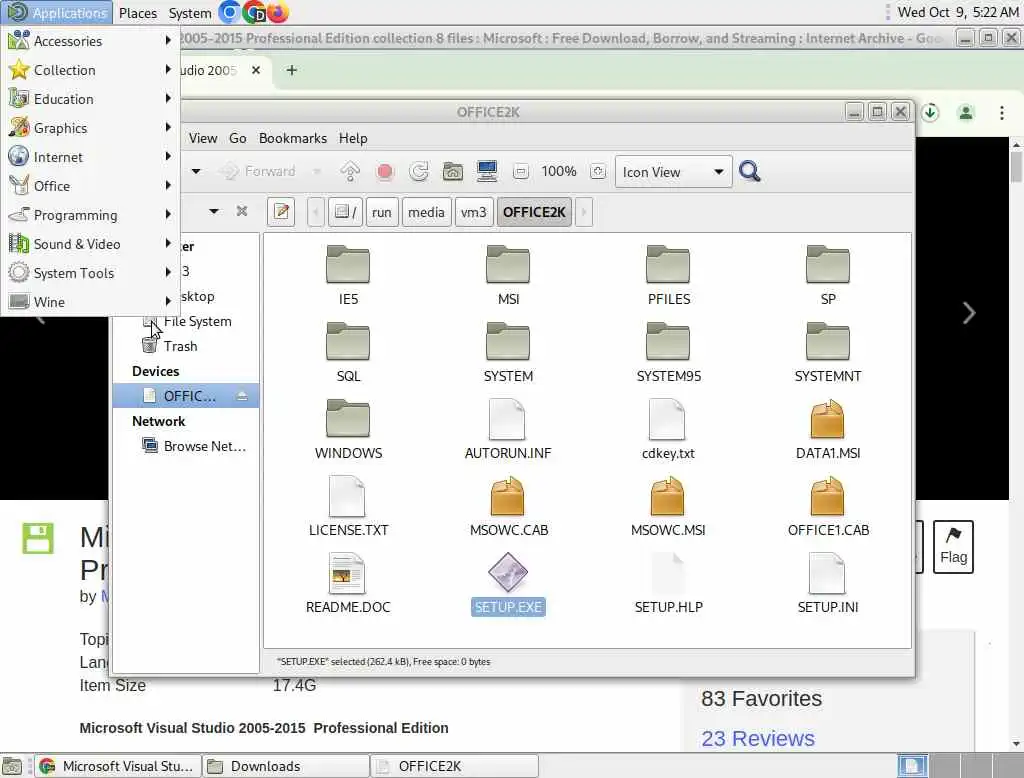The height and width of the screenshot is (778, 1024).
Task: Expand the Graphics submenu
Action: [90, 127]
